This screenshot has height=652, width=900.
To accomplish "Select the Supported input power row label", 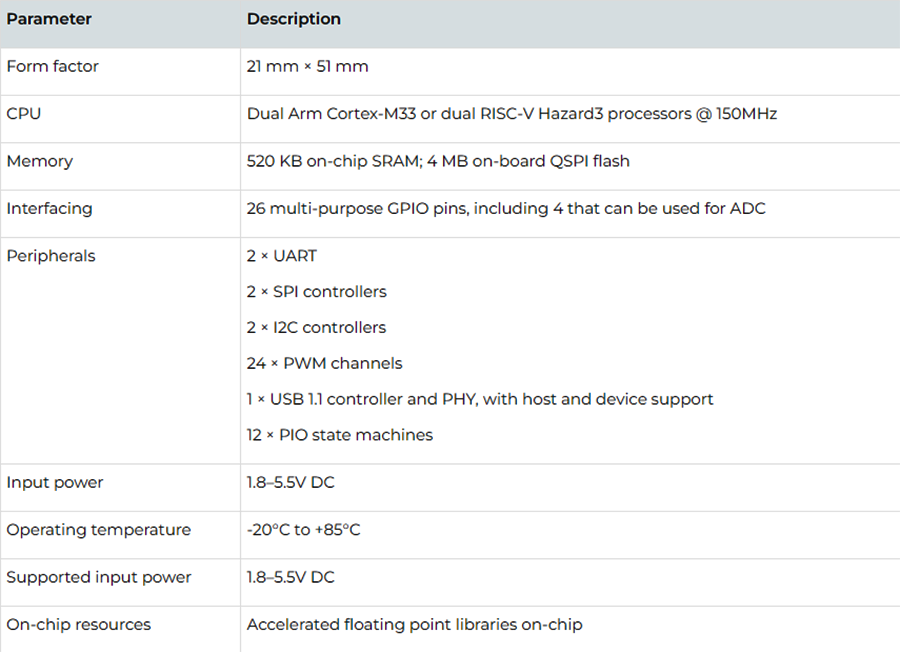I will coord(99,577).
